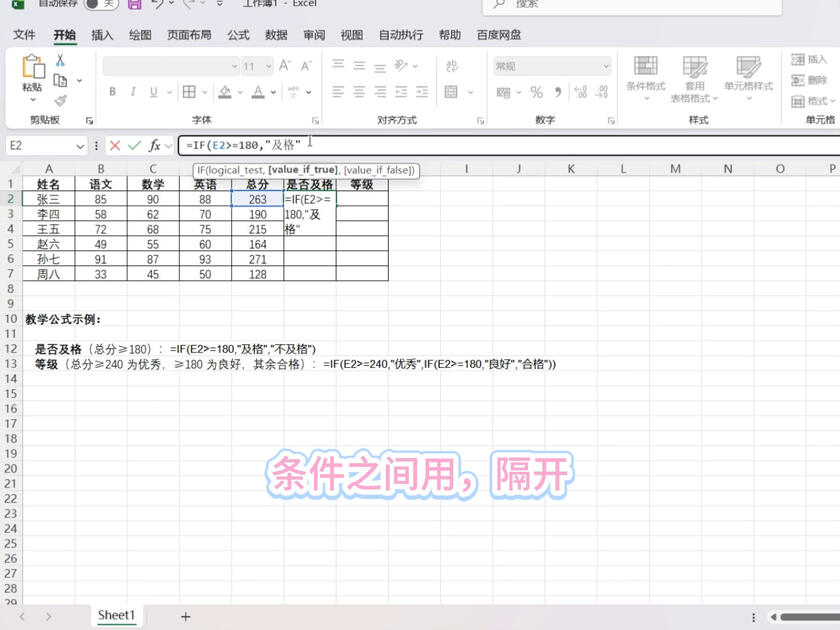Image resolution: width=840 pixels, height=630 pixels.
Task: Click the Copy icon
Action: pyautogui.click(x=60, y=80)
